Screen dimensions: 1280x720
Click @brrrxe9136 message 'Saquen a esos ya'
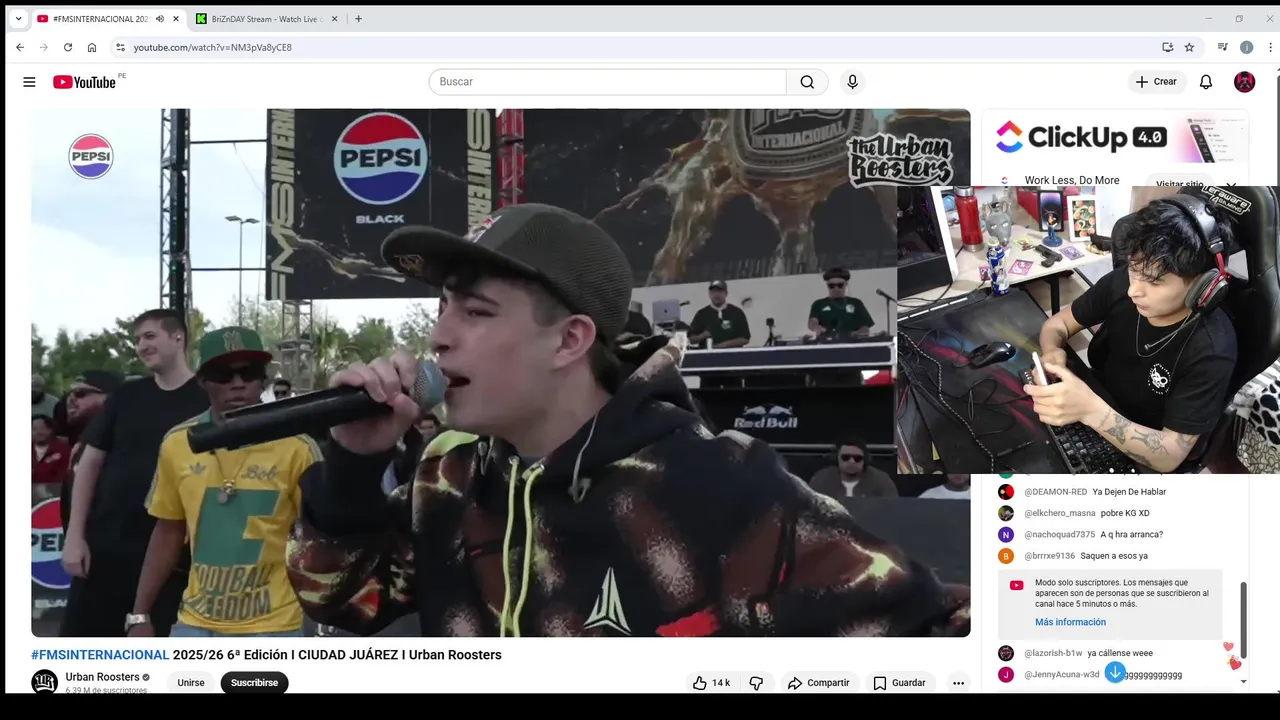[x=1114, y=556]
